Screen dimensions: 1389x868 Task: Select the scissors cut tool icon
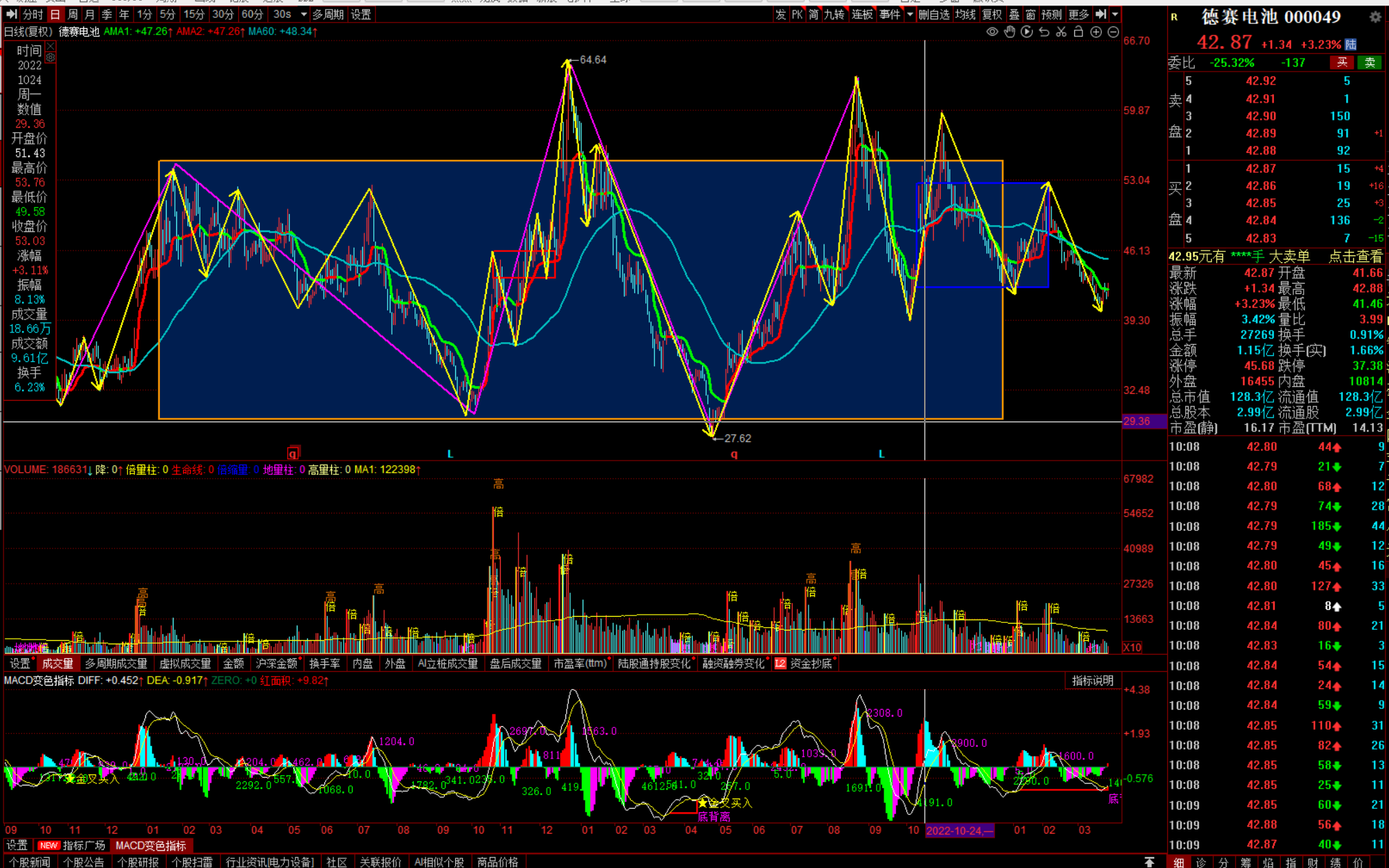point(1061,32)
